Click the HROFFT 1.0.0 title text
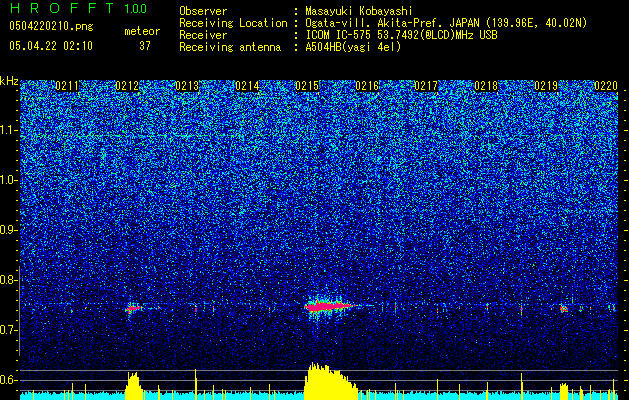629x400 pixels. click(x=78, y=8)
